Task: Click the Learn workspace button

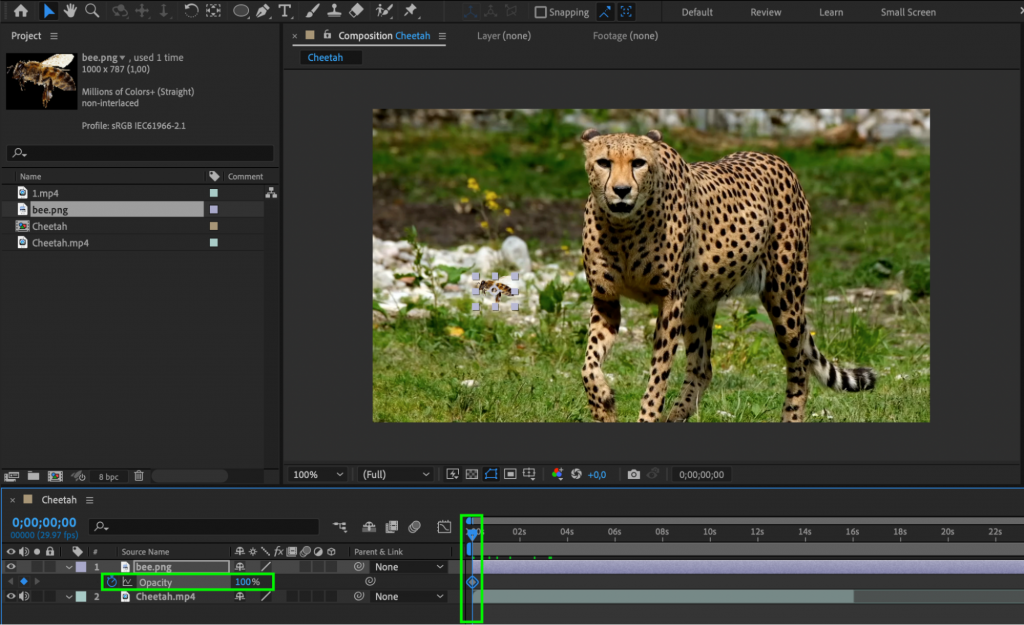Action: pos(831,11)
